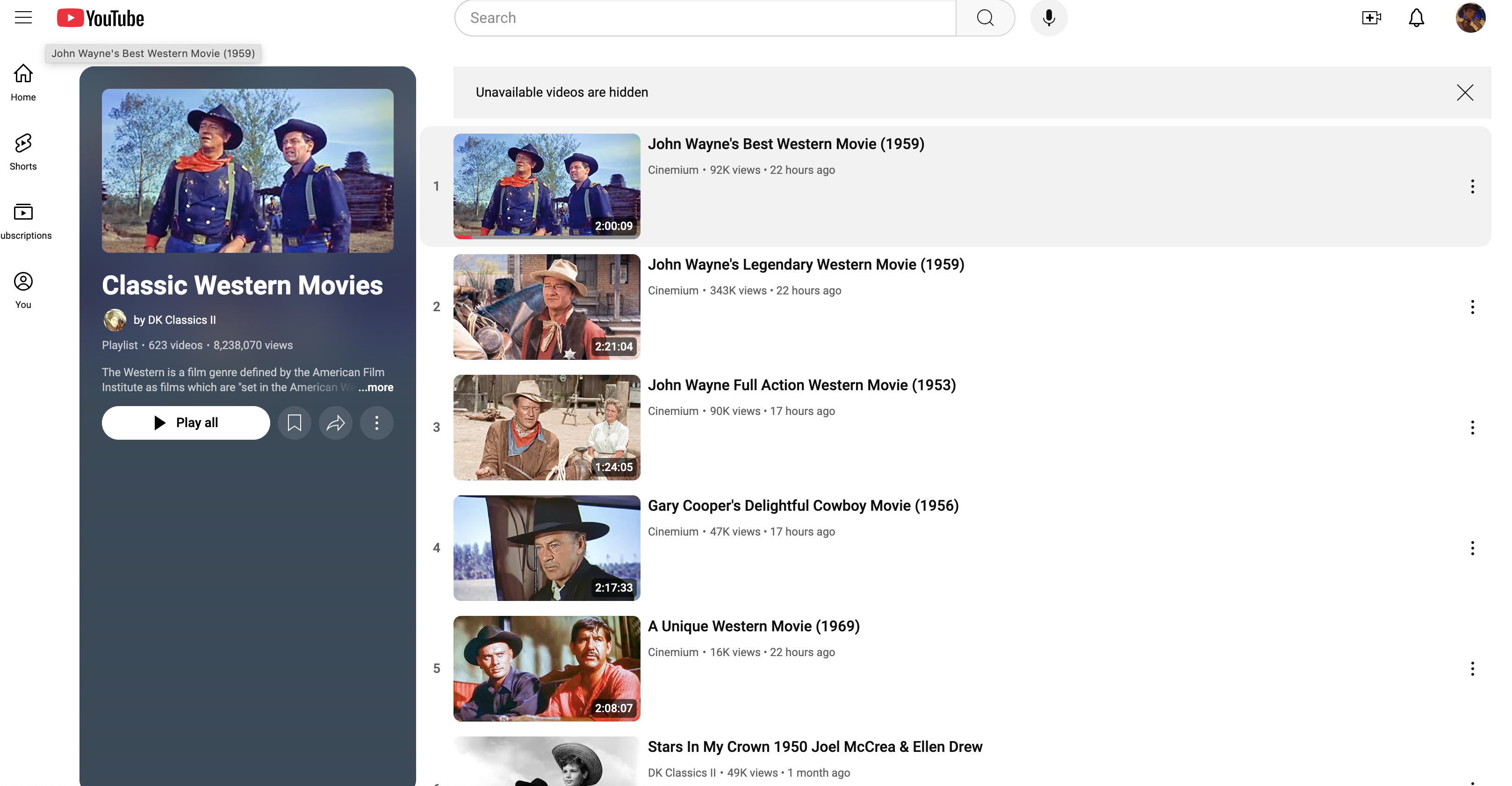Open DK Classics II channel on 49K views video

tap(682, 773)
